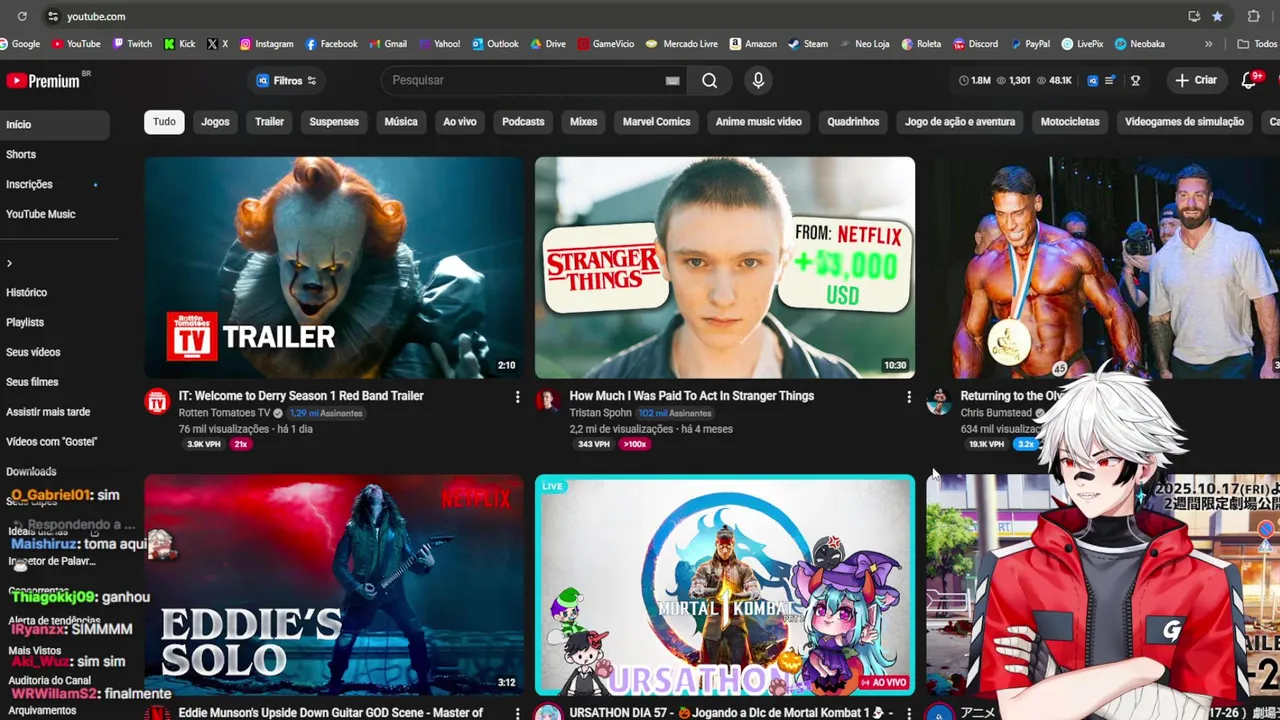Open the PayPal bookmark
Image resolution: width=1280 pixels, height=720 pixels.
click(x=1030, y=44)
